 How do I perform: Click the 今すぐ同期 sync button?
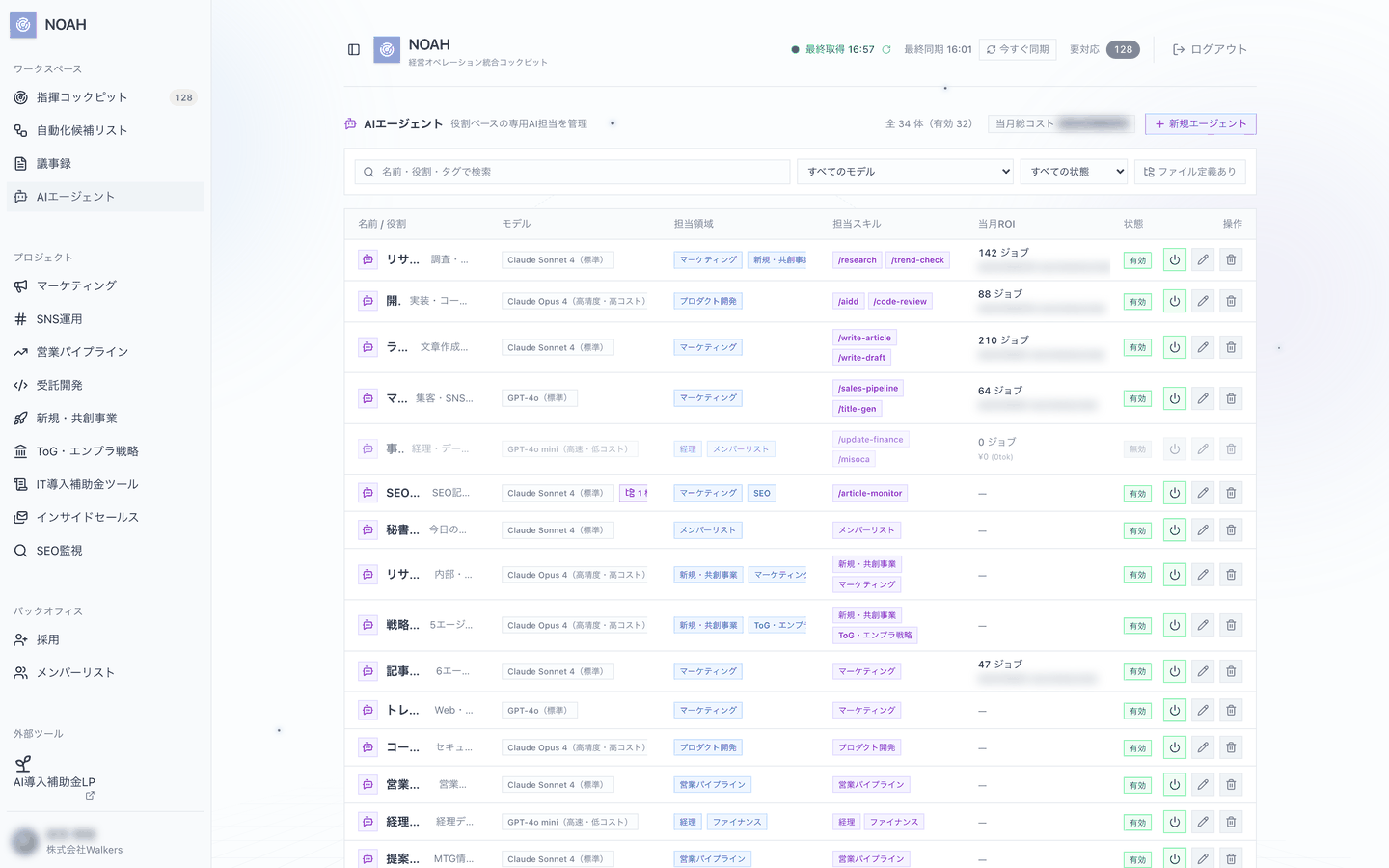click(1018, 49)
